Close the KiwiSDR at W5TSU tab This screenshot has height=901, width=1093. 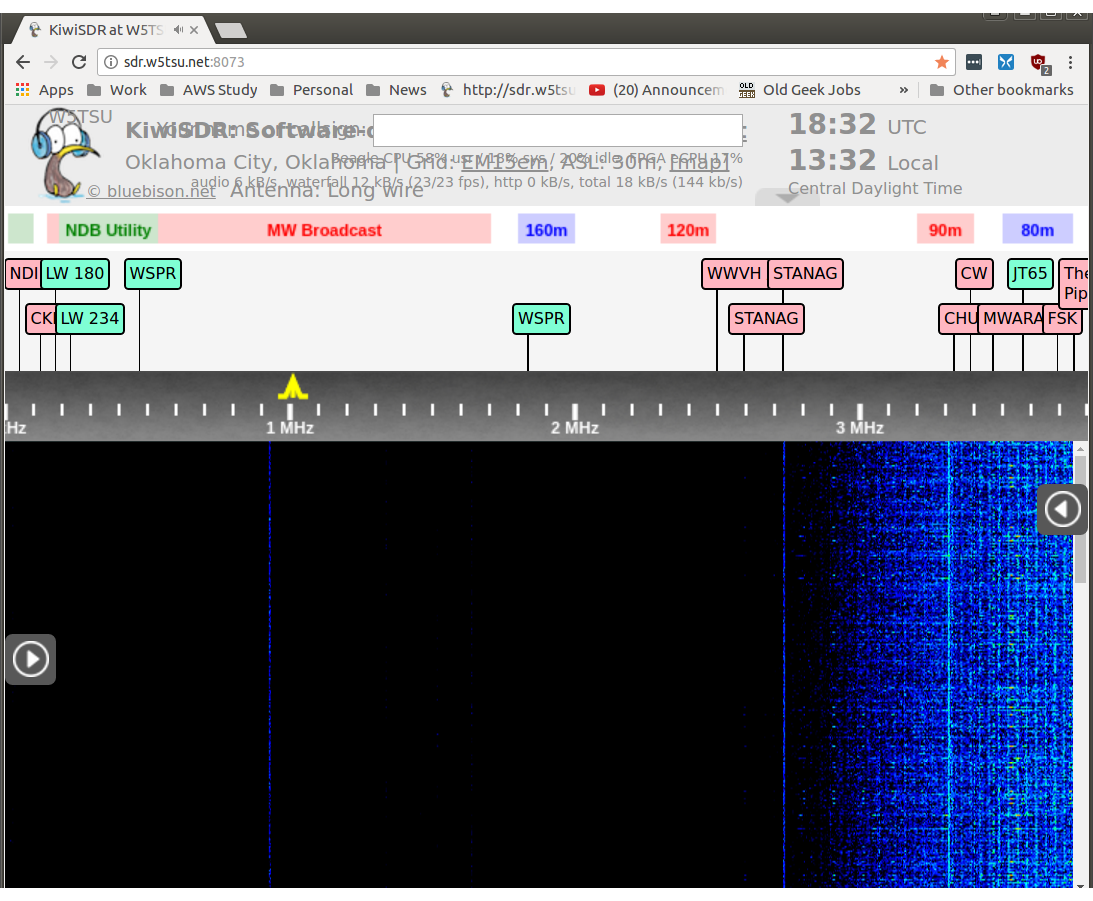(x=194, y=30)
